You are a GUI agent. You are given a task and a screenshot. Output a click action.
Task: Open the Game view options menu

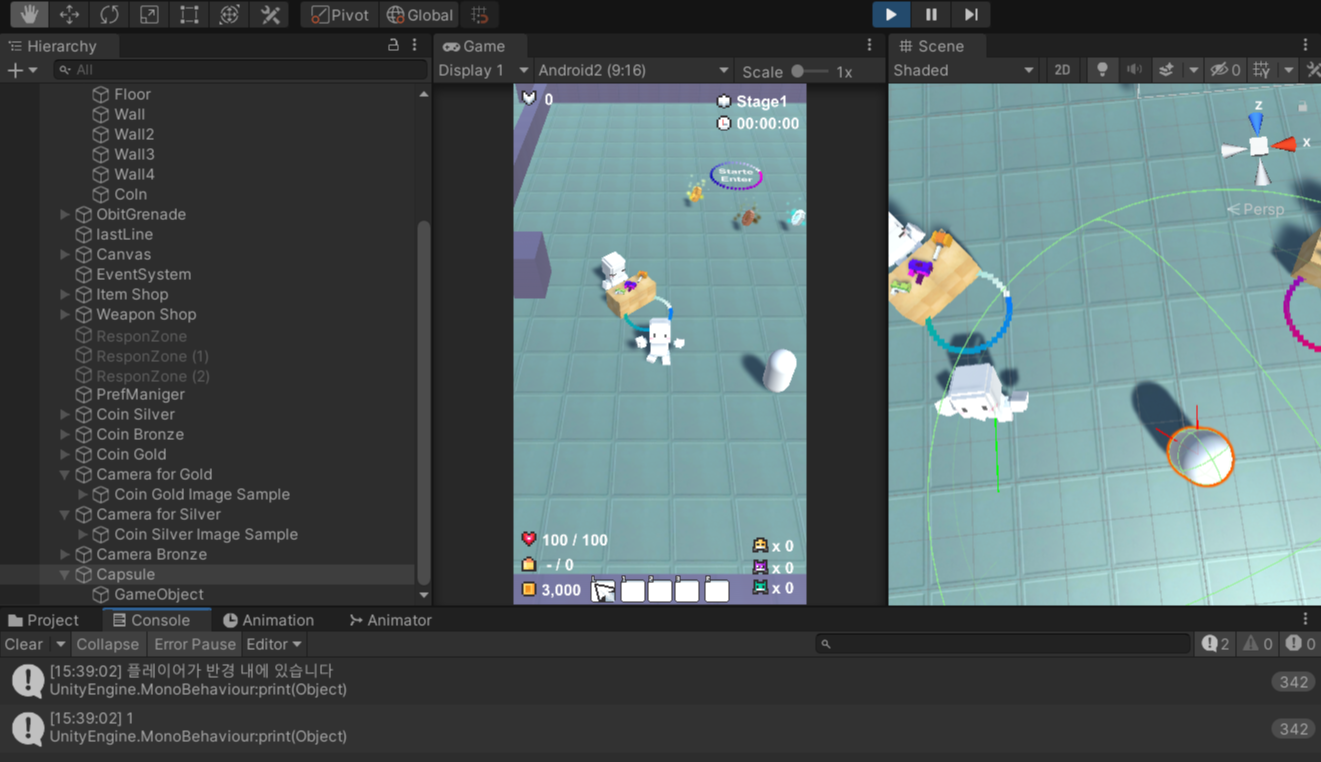(869, 46)
